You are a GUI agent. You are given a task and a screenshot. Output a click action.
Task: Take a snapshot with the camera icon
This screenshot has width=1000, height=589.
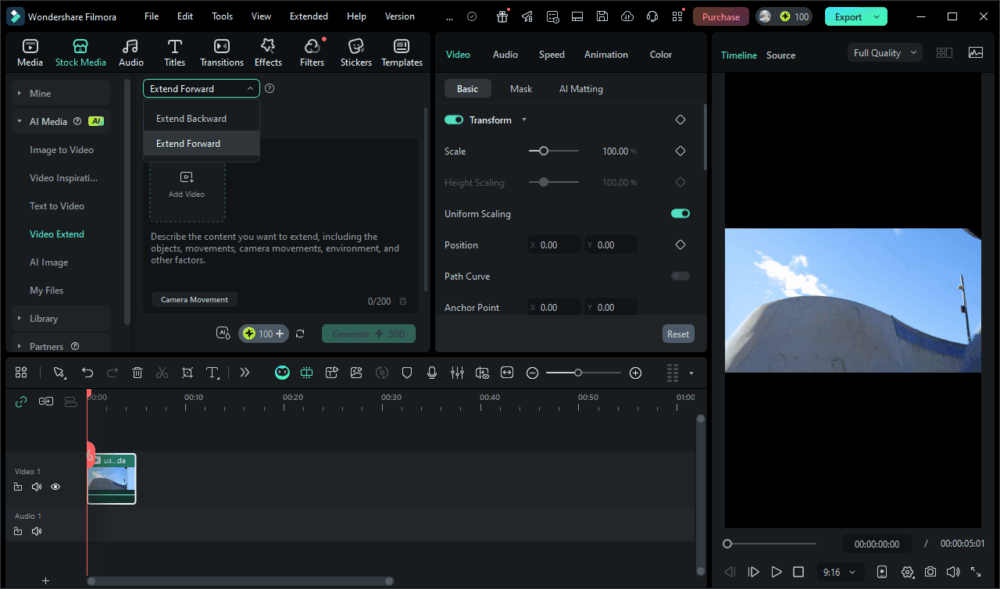[930, 572]
